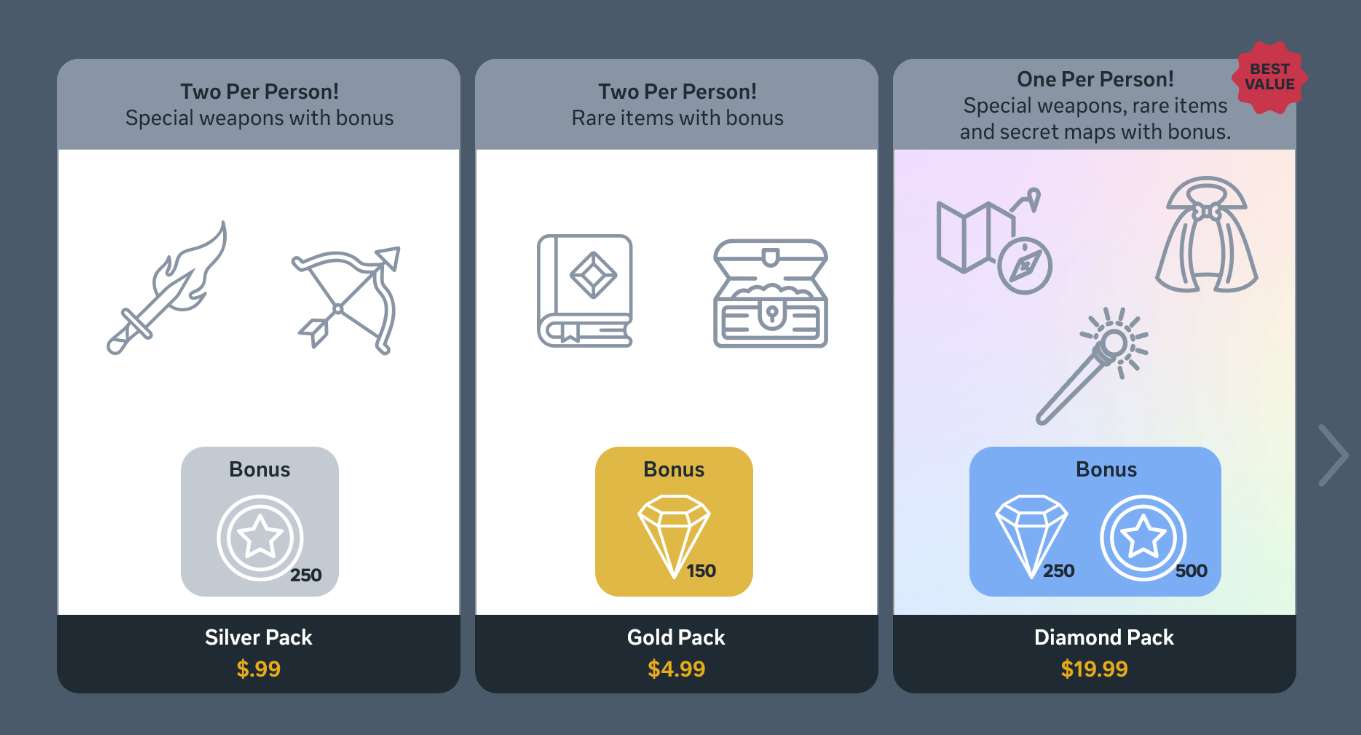Viewport: 1361px width, 735px height.
Task: Select the cape icon in Diamond Pack
Action: click(x=1207, y=235)
